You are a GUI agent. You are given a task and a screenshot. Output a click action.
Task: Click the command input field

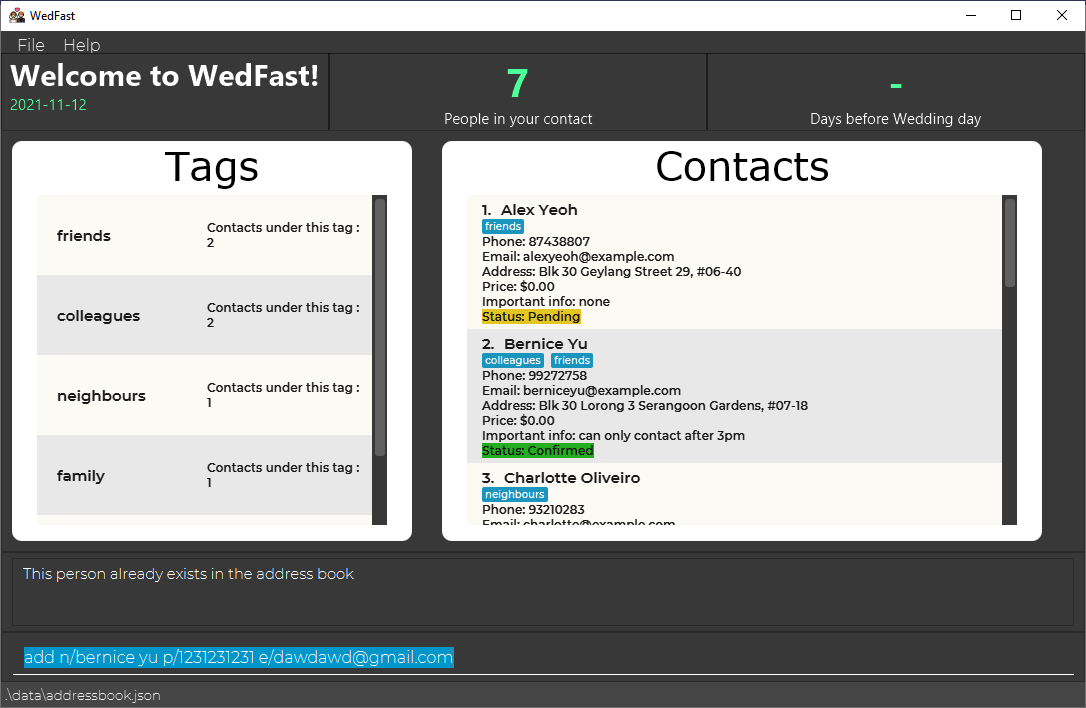[543, 657]
